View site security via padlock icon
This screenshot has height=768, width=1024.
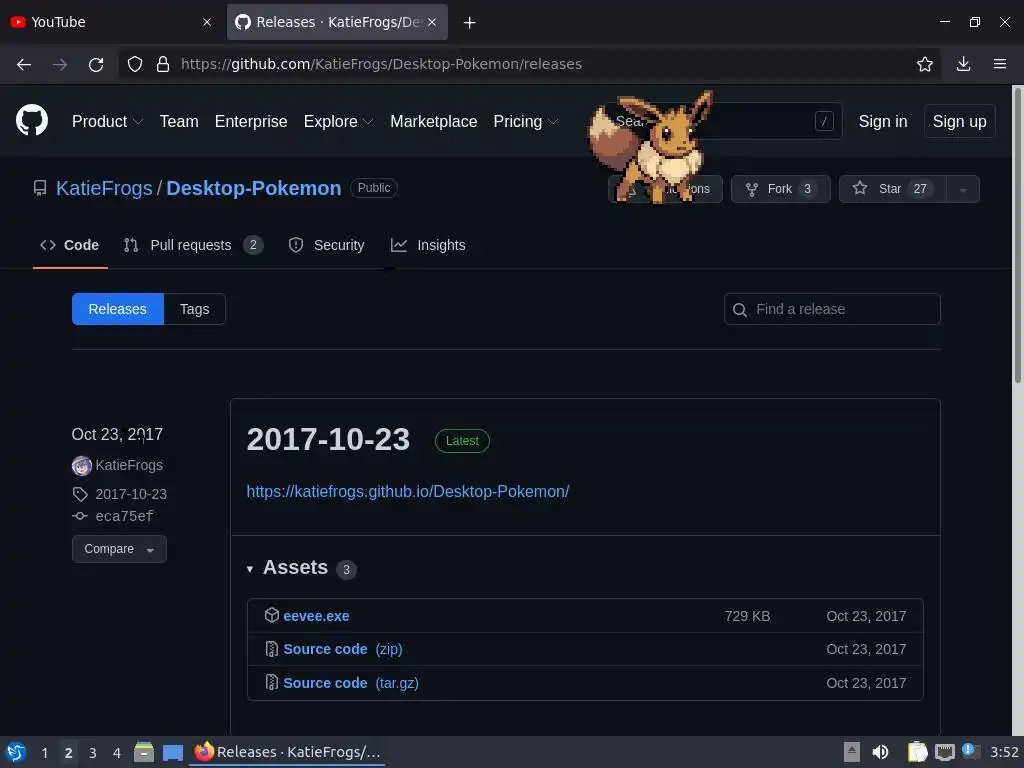tap(163, 64)
